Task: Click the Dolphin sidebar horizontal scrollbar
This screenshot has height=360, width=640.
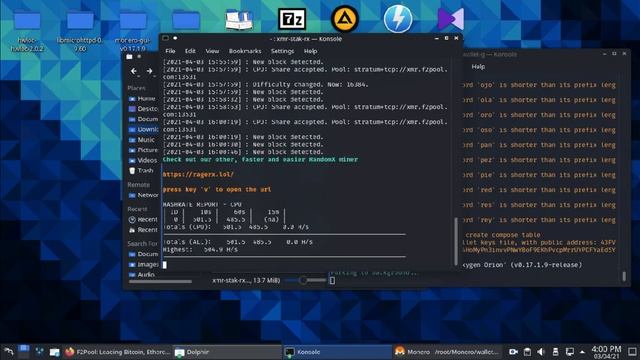Action: (160, 281)
